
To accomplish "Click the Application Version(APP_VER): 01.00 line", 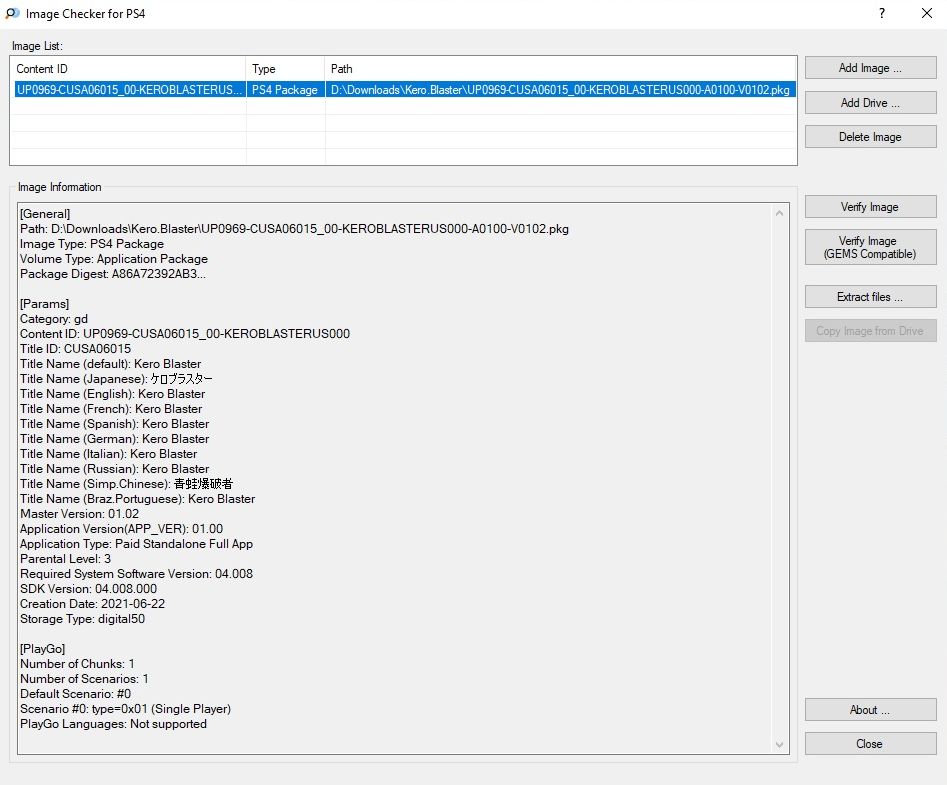I will point(121,529).
